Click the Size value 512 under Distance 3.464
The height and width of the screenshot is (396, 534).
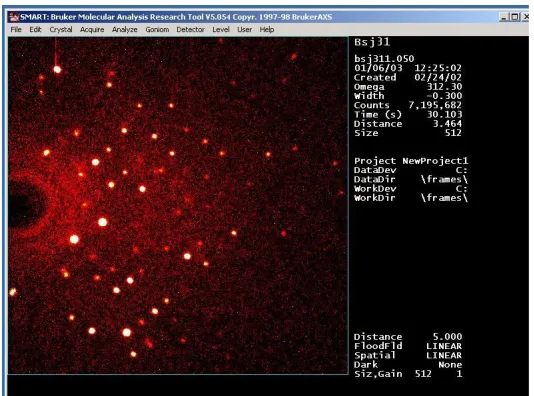453,133
